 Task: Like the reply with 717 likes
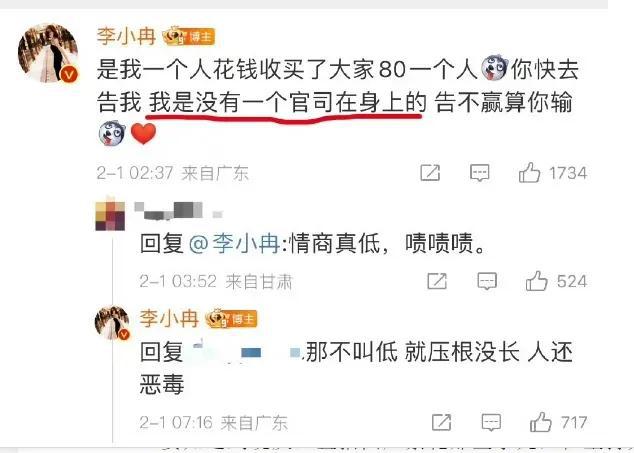tap(541, 422)
